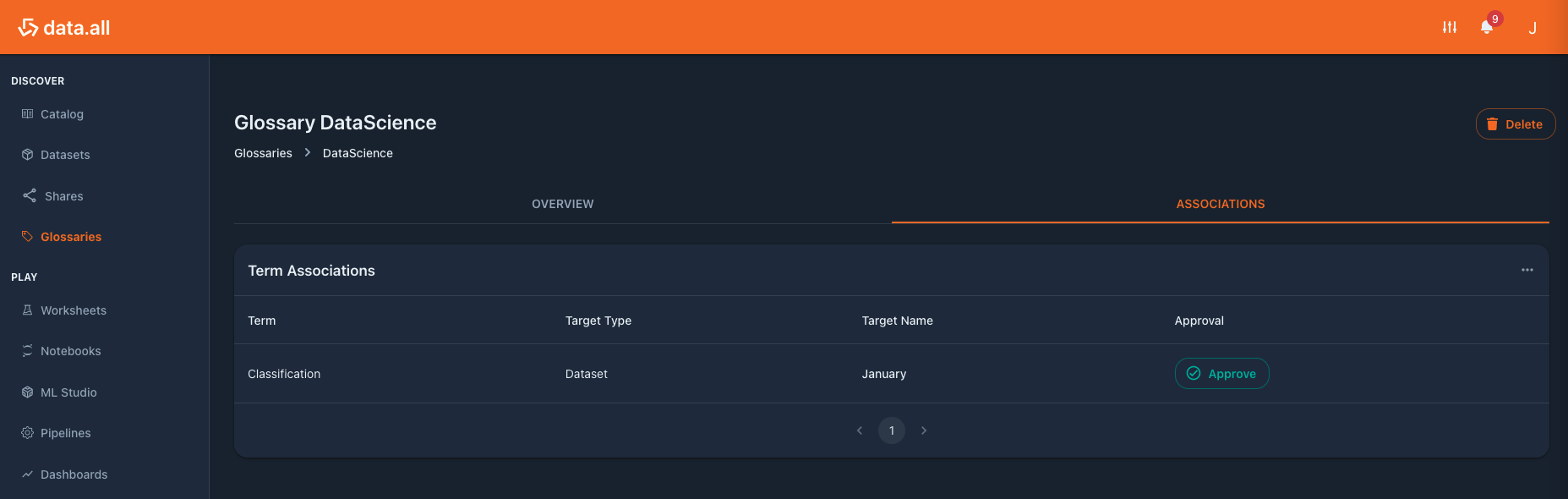Open Notebooks from the sidebar
This screenshot has width=1568, height=499.
pyautogui.click(x=70, y=351)
